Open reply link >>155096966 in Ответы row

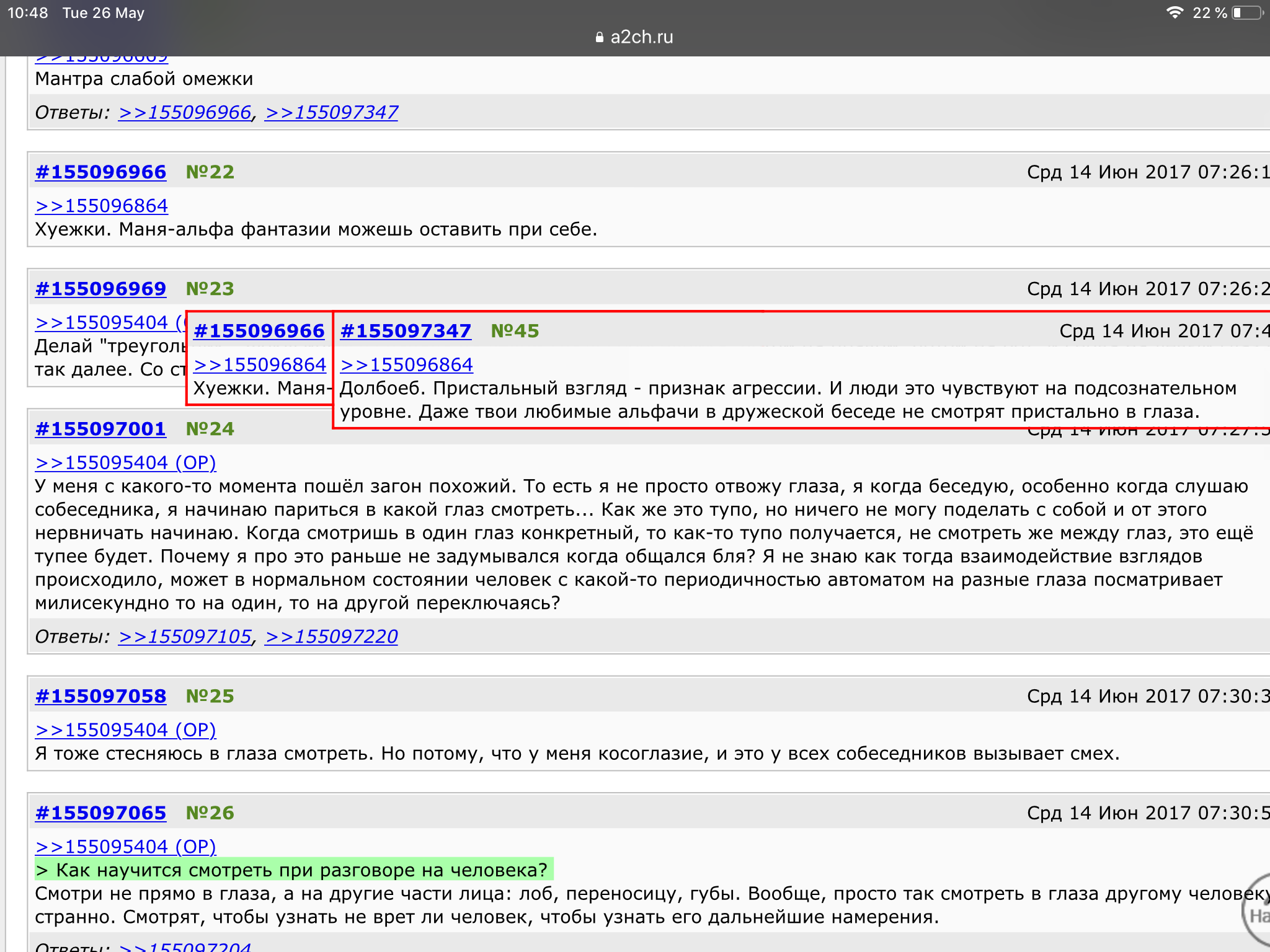tap(185, 112)
